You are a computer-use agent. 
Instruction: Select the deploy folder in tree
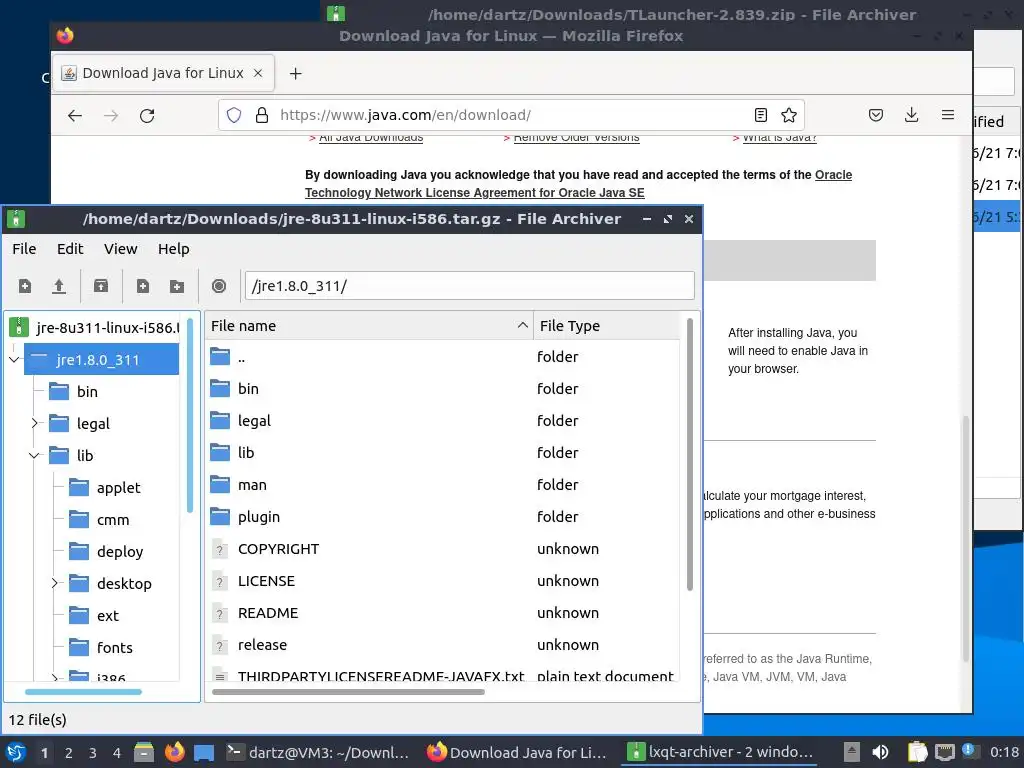pyautogui.click(x=120, y=551)
